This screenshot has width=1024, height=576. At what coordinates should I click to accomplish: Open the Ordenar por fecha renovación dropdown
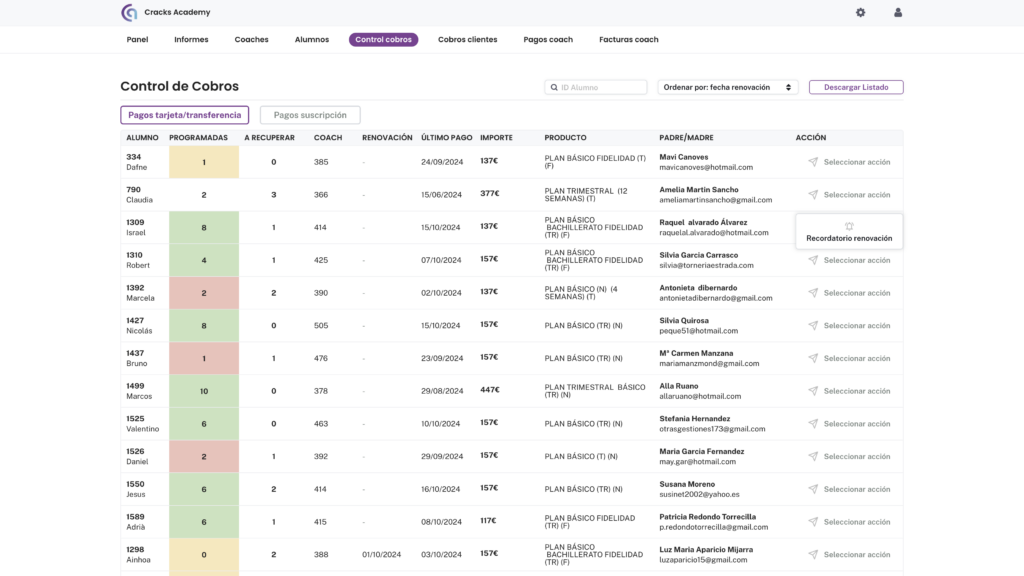tap(728, 88)
